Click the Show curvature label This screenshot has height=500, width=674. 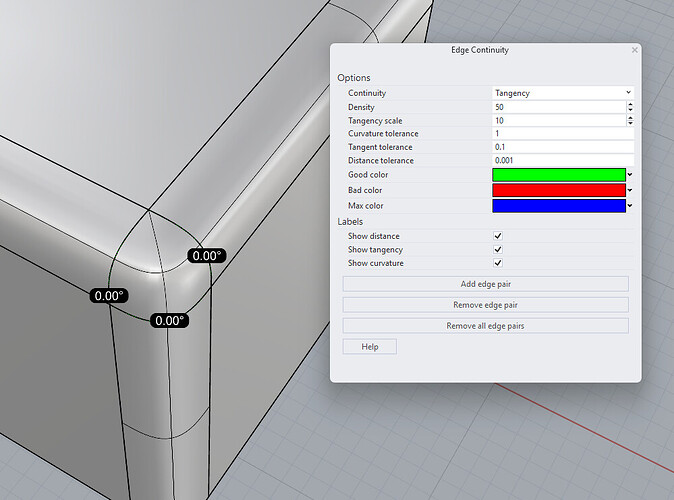(376, 263)
